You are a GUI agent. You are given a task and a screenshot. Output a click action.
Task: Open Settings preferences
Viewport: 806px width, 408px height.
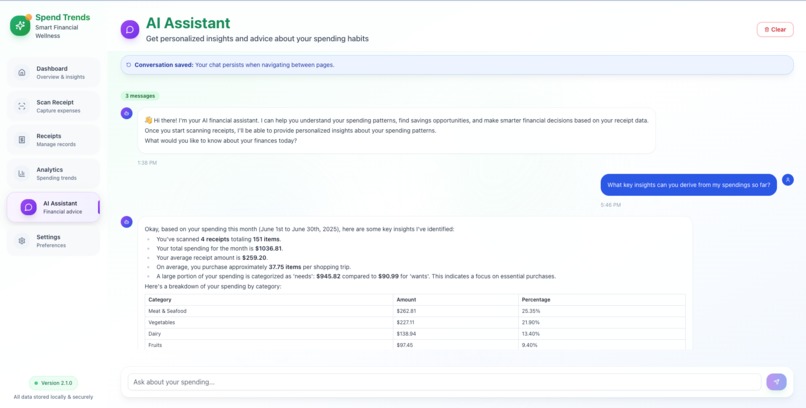tap(53, 241)
